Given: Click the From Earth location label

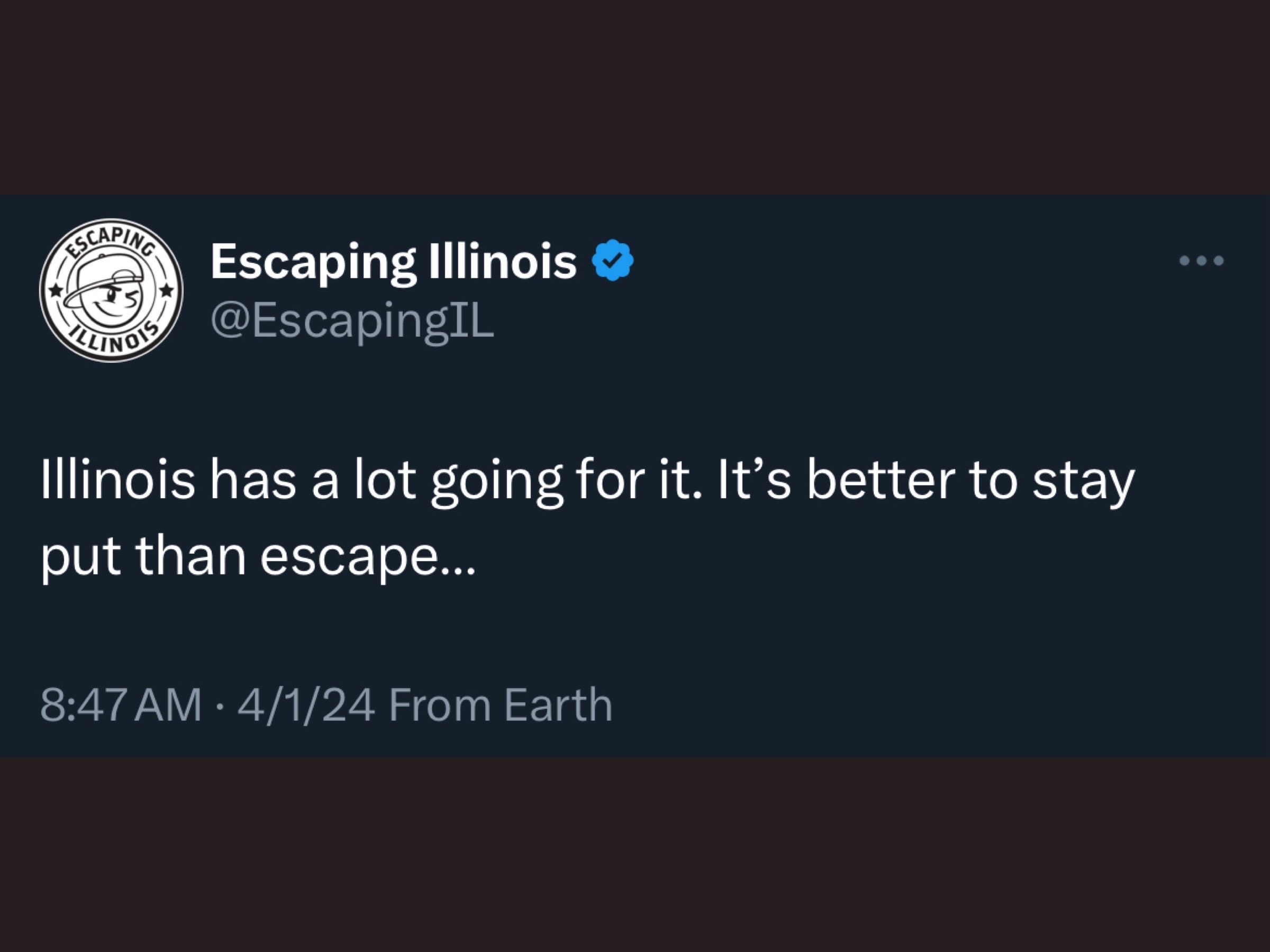Looking at the screenshot, I should (x=501, y=704).
